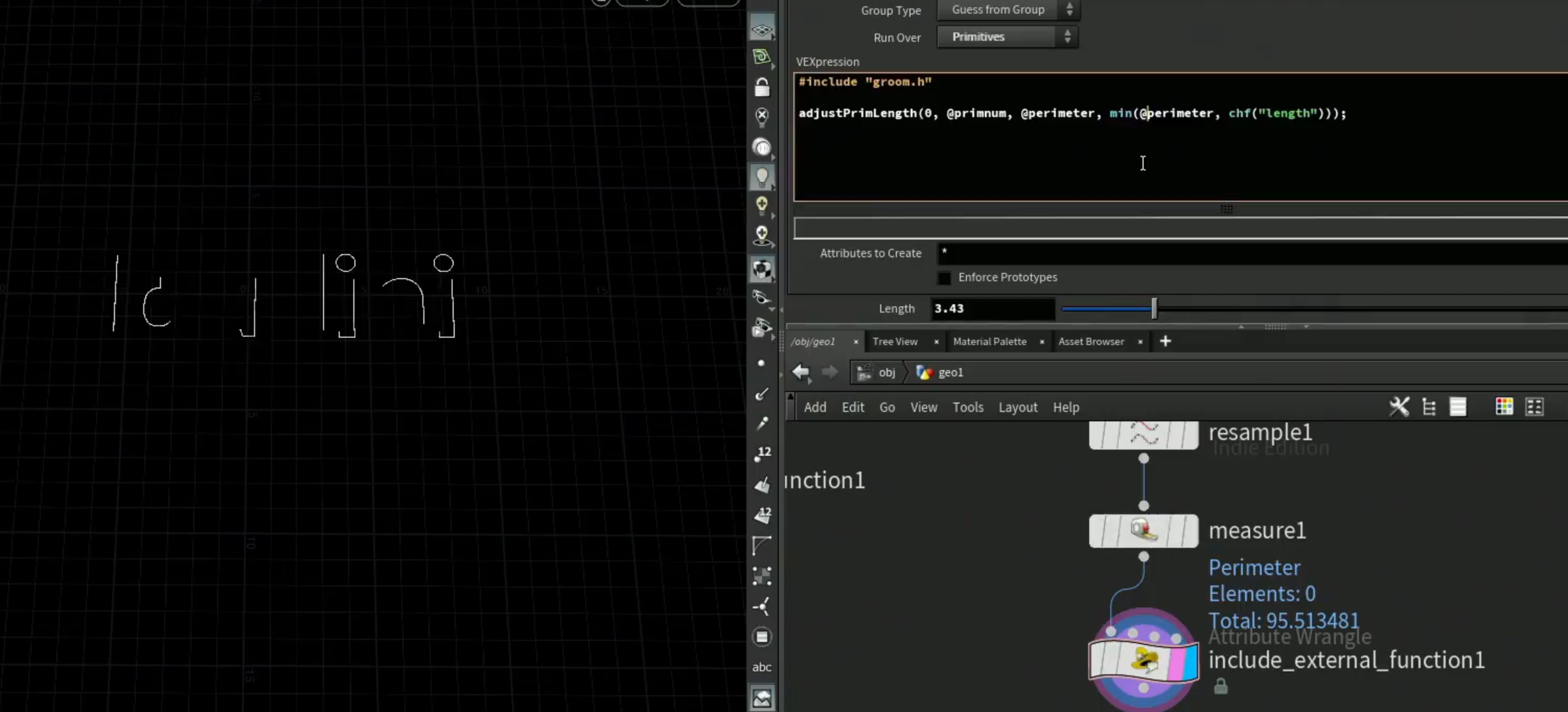1568x712 pixels.
Task: Toggle the background image display icon
Action: [762, 697]
